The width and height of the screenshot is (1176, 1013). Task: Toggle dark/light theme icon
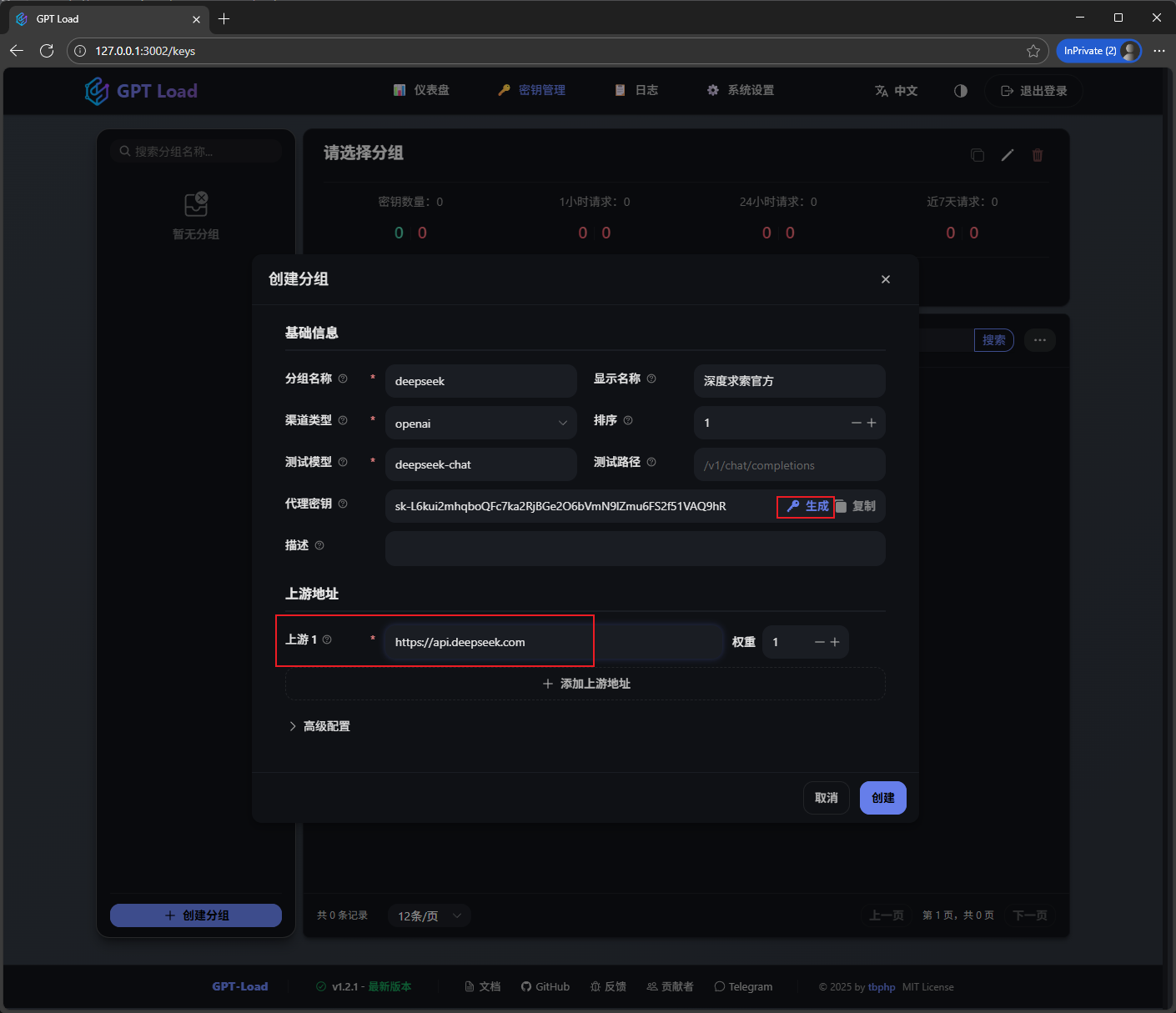point(960,91)
